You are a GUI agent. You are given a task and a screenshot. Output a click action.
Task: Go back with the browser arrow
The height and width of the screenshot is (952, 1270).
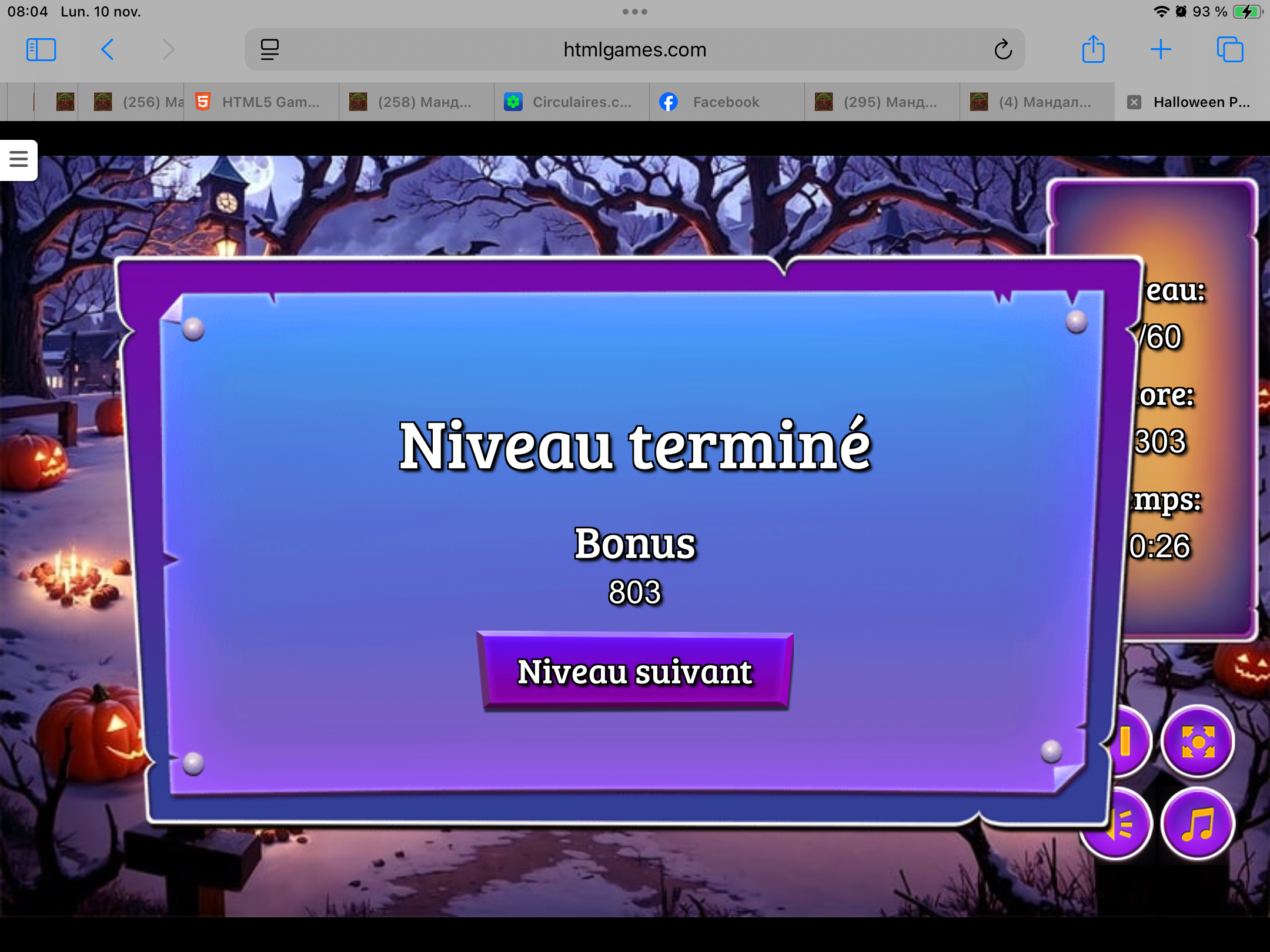(107, 50)
